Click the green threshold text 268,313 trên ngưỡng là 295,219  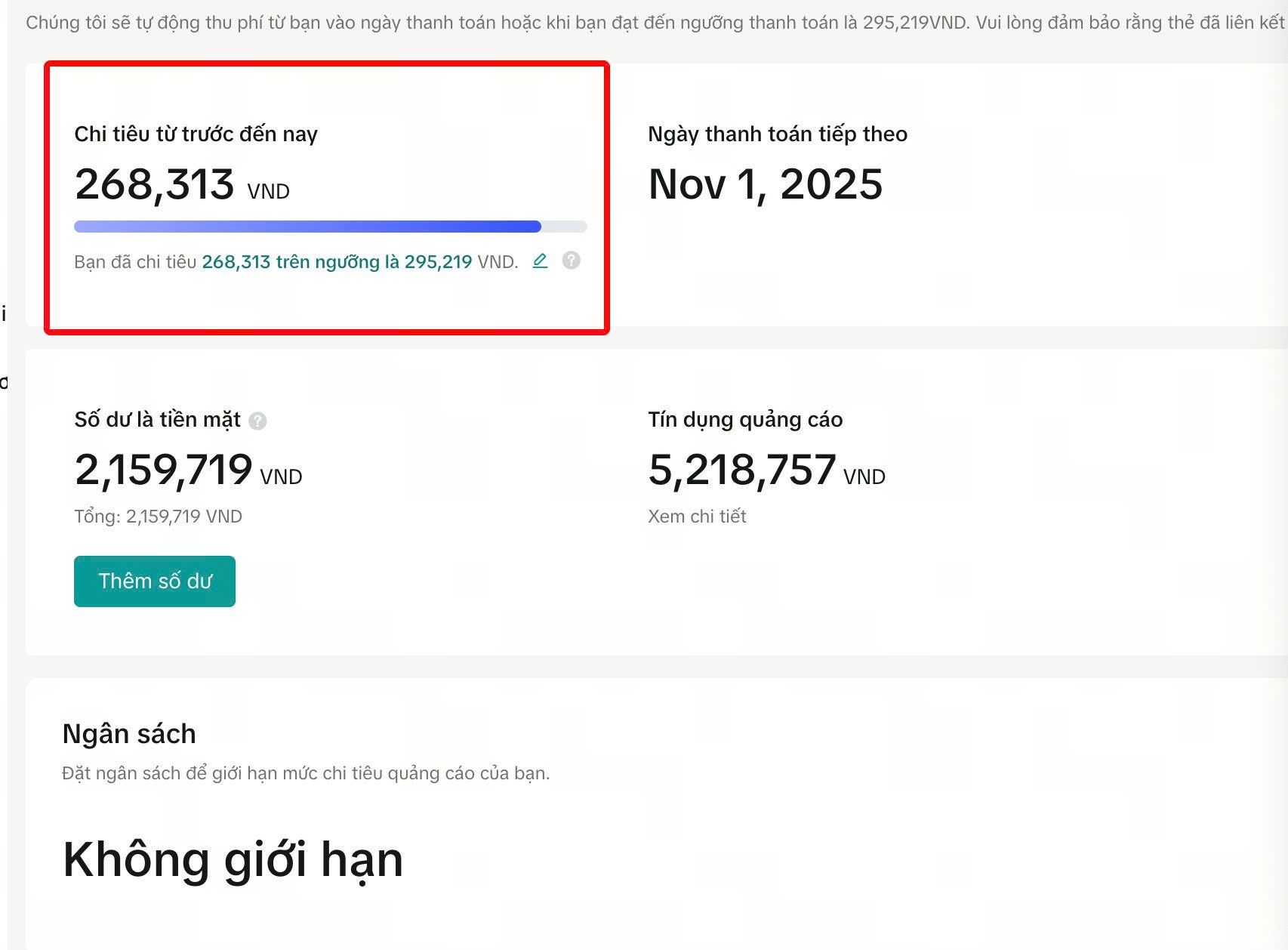pyautogui.click(x=337, y=262)
